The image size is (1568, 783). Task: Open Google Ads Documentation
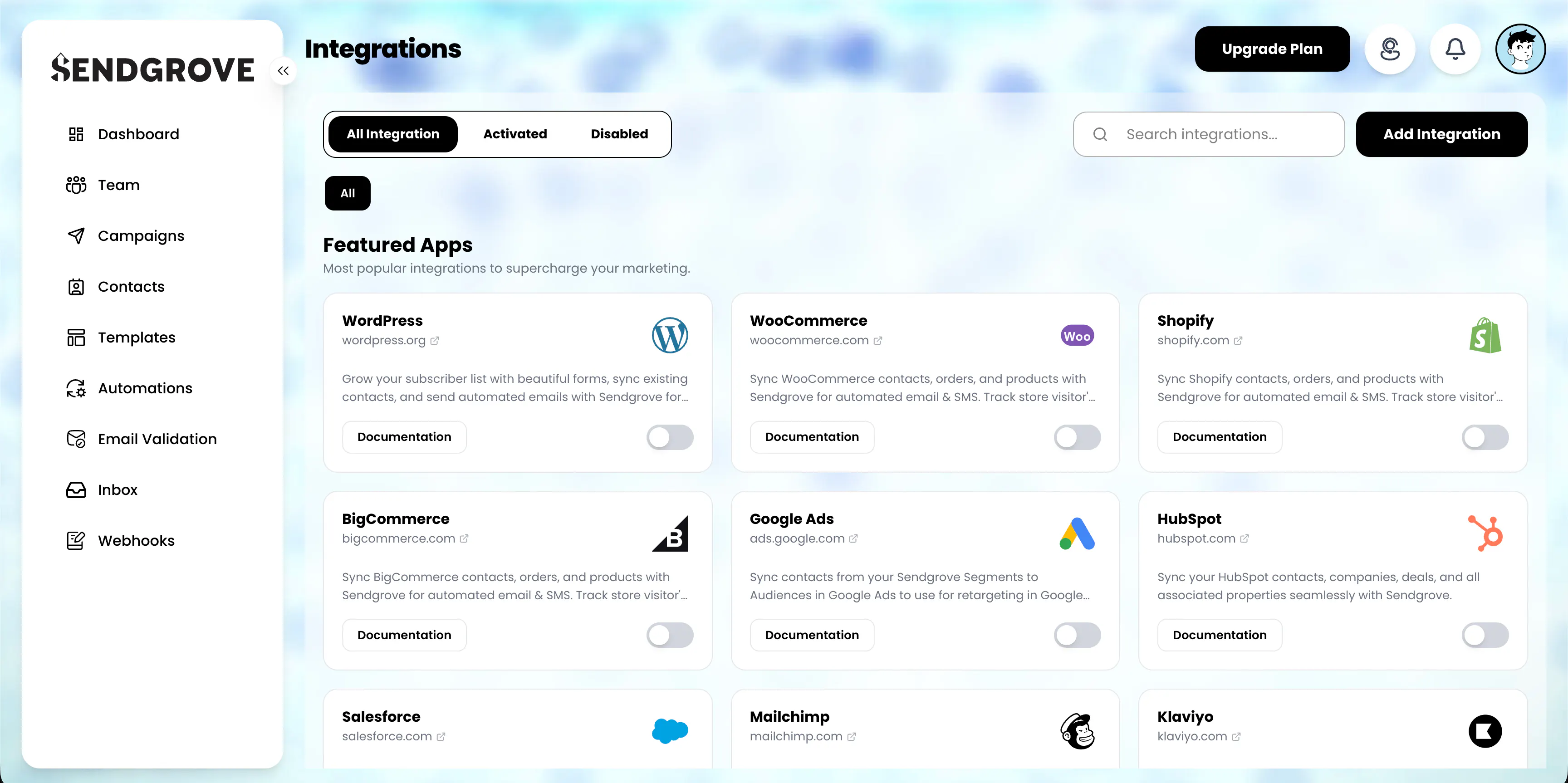click(x=812, y=635)
